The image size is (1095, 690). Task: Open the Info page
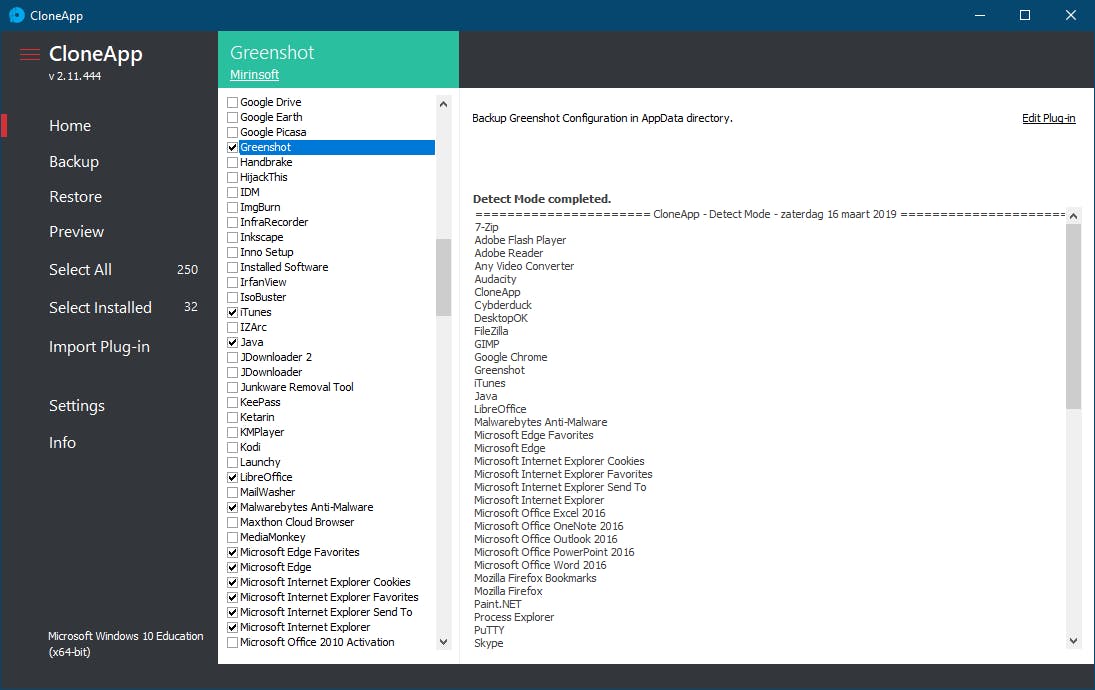[x=62, y=443]
